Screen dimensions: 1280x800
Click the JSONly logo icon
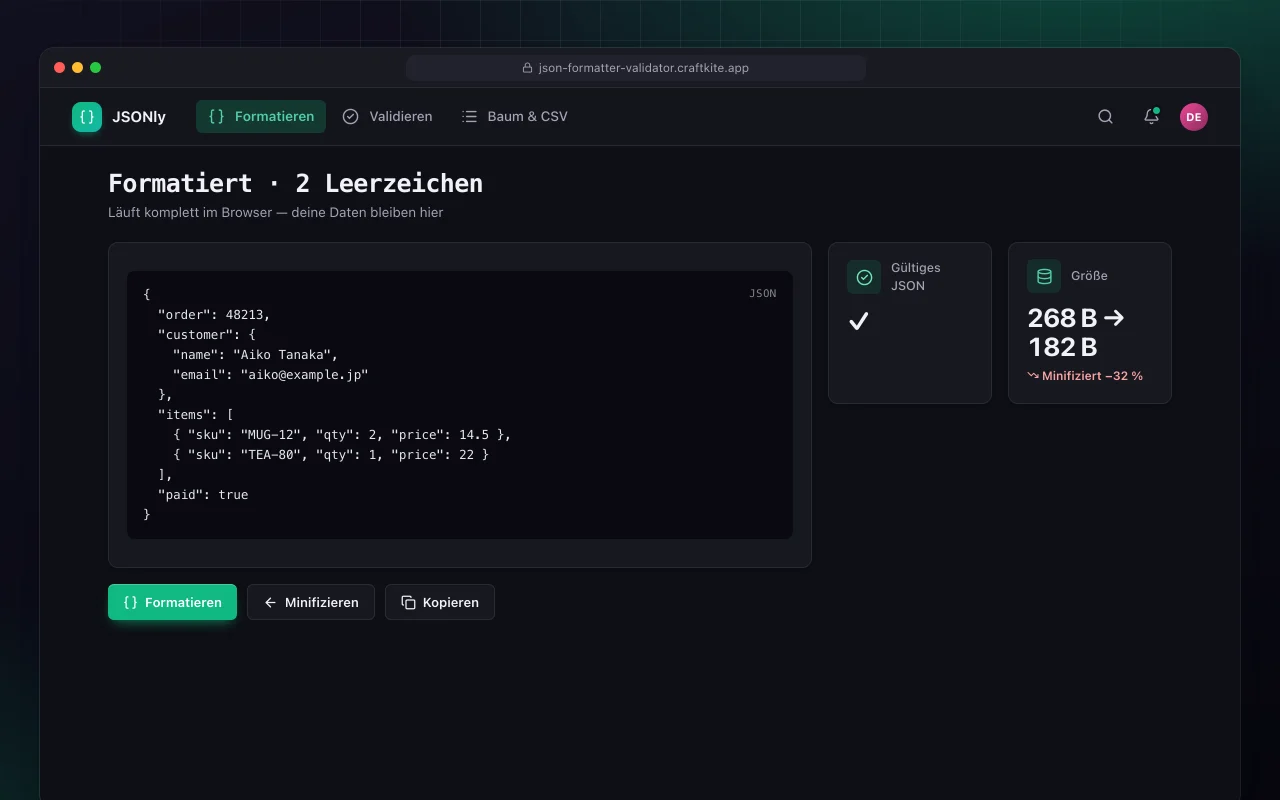[x=87, y=117]
